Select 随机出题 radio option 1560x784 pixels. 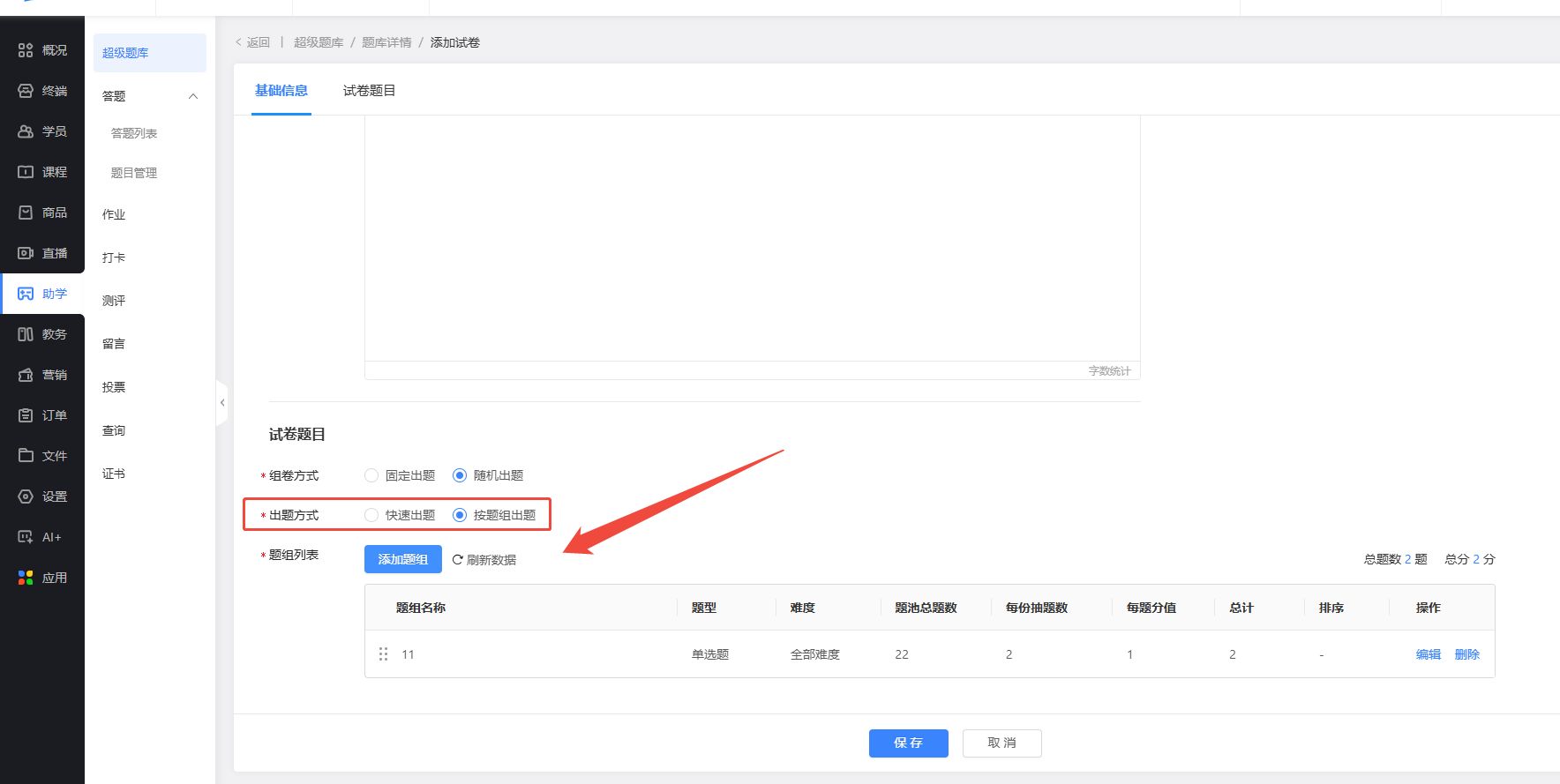point(460,475)
